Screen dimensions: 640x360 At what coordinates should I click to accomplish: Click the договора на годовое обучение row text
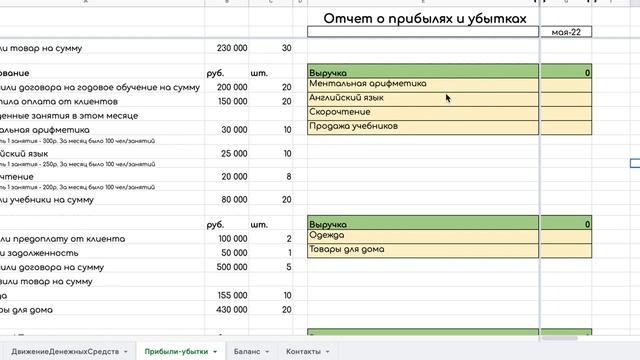tap(100, 87)
